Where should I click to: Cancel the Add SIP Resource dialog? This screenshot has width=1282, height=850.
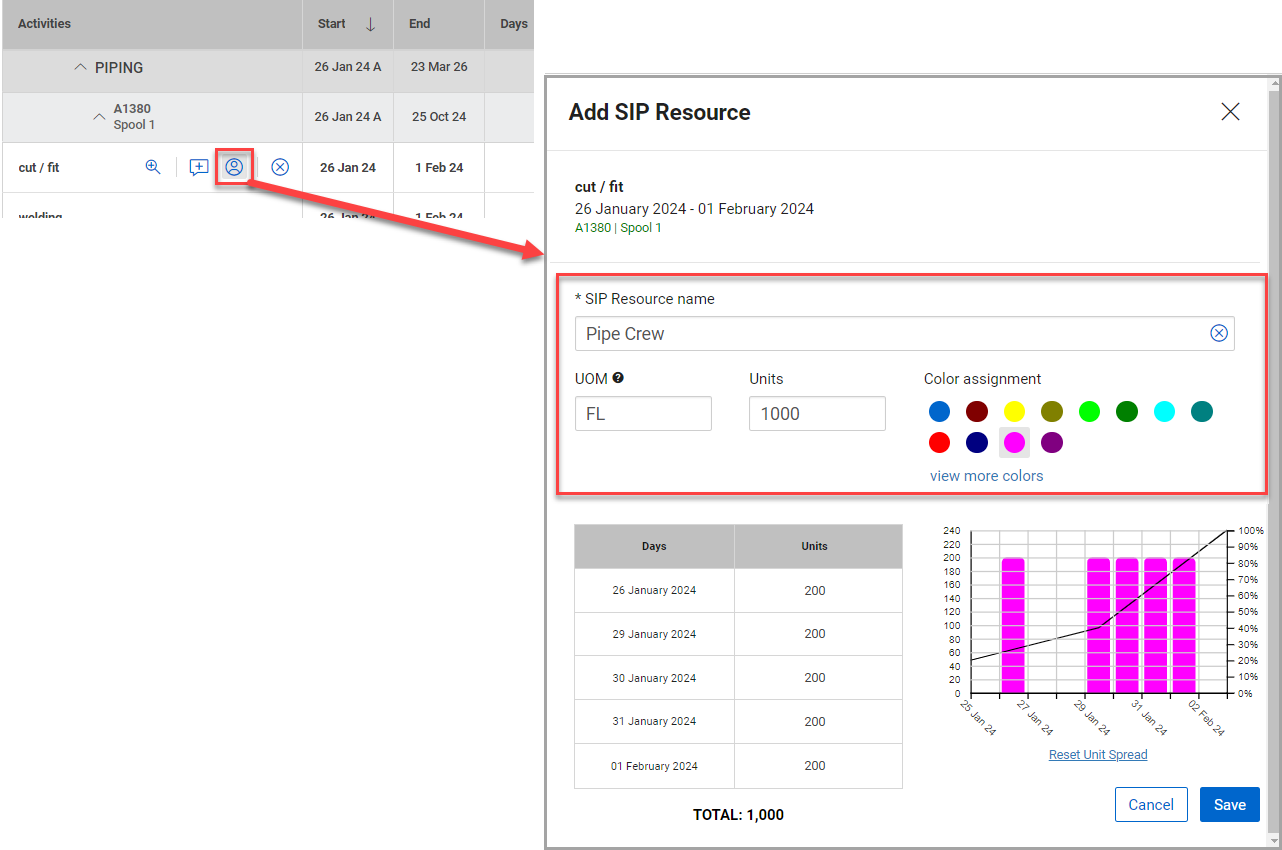coord(1151,804)
